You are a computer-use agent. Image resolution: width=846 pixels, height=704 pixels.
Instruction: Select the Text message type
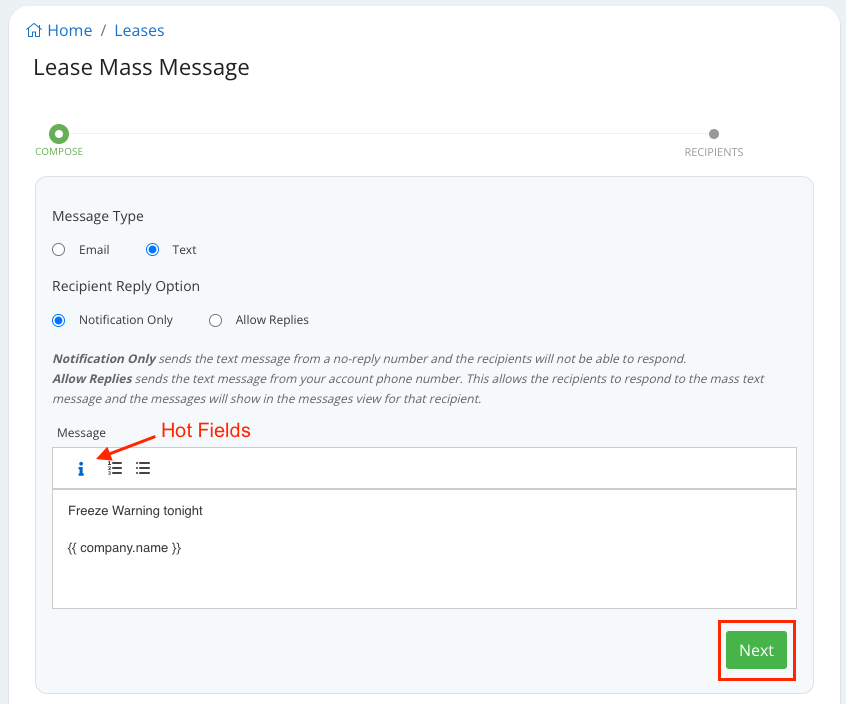pyautogui.click(x=152, y=249)
